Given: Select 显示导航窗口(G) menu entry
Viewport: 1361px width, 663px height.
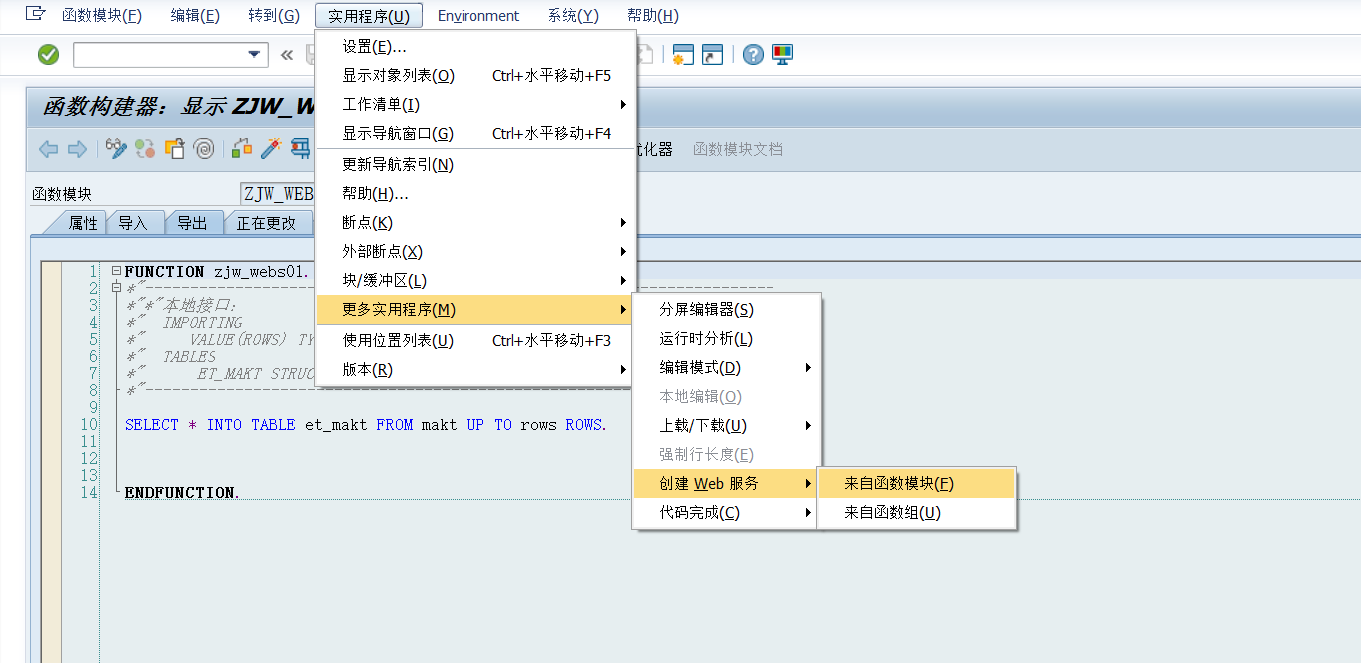Looking at the screenshot, I should point(475,134).
